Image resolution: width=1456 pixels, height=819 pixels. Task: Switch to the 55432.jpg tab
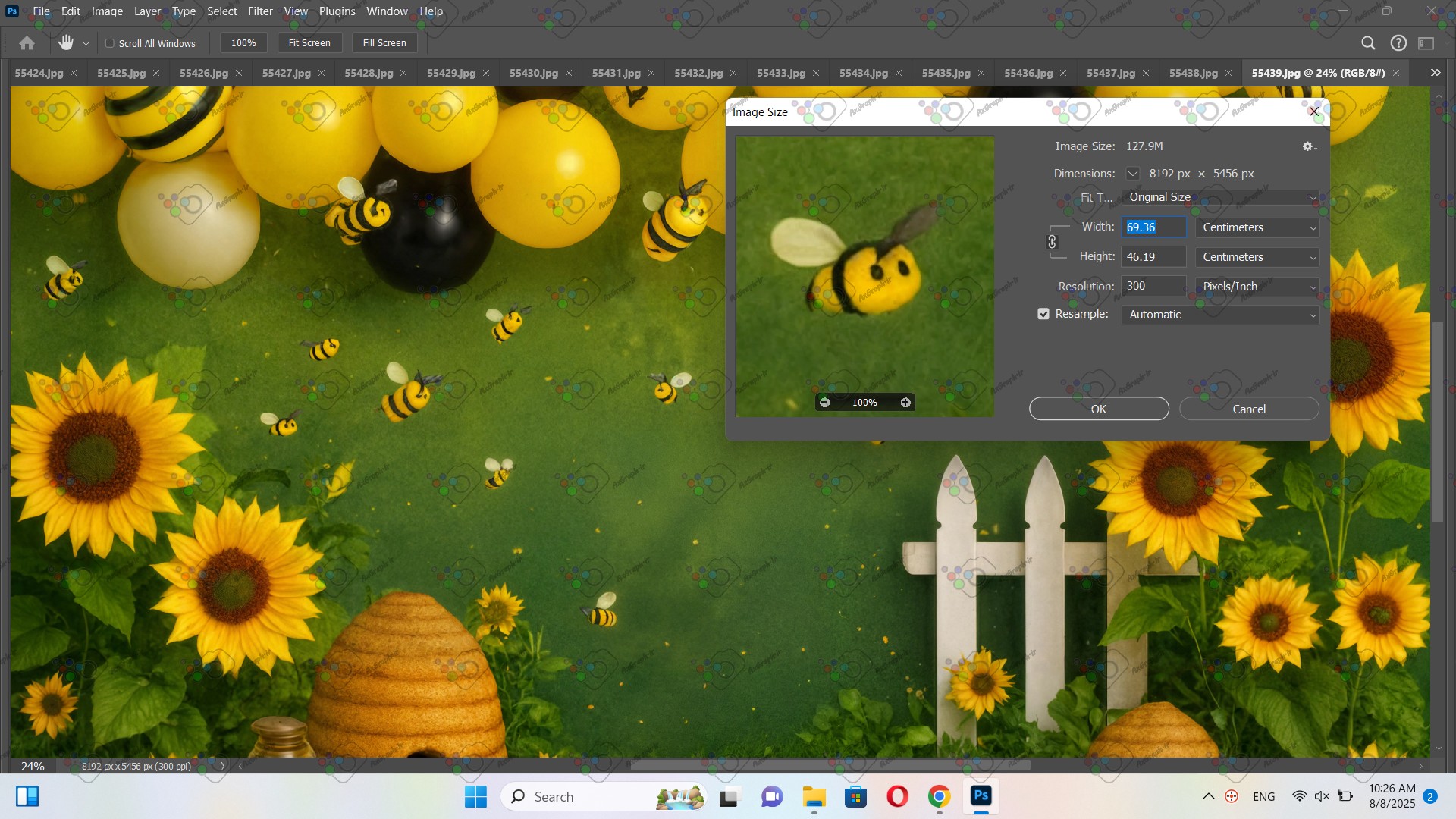pyautogui.click(x=698, y=73)
